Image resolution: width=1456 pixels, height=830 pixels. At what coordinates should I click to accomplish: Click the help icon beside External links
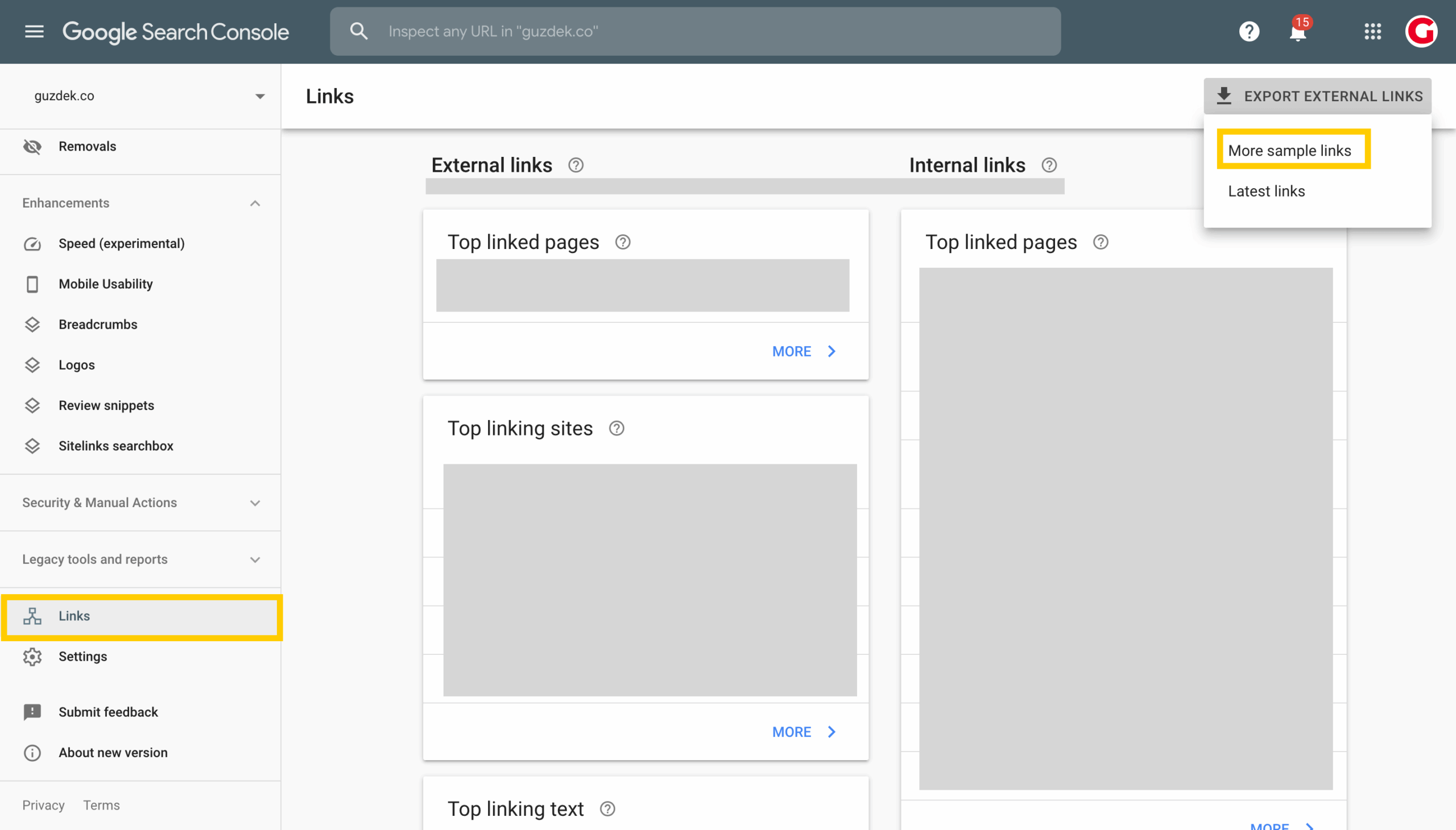pos(576,165)
